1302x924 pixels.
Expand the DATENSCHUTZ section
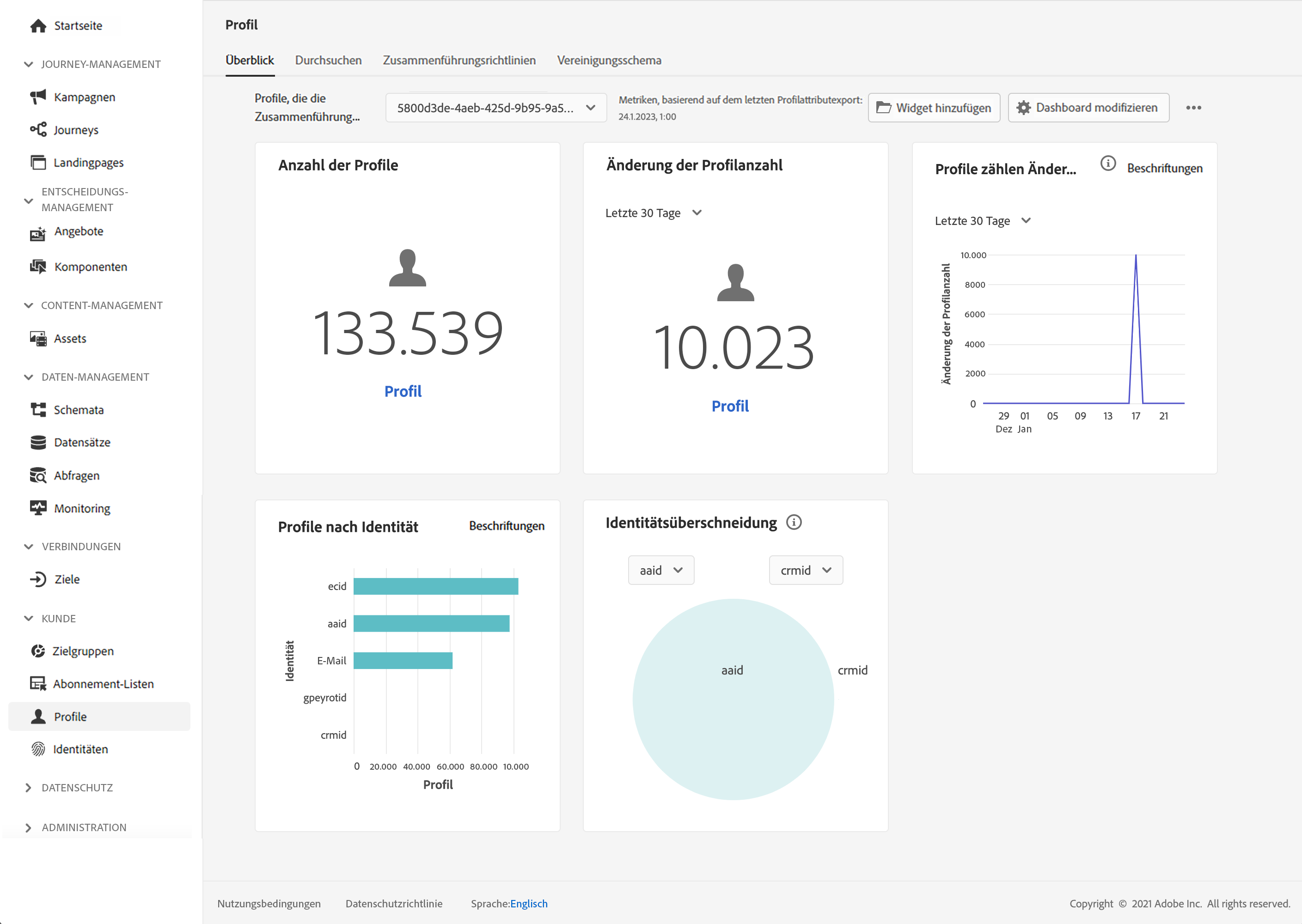tap(29, 787)
